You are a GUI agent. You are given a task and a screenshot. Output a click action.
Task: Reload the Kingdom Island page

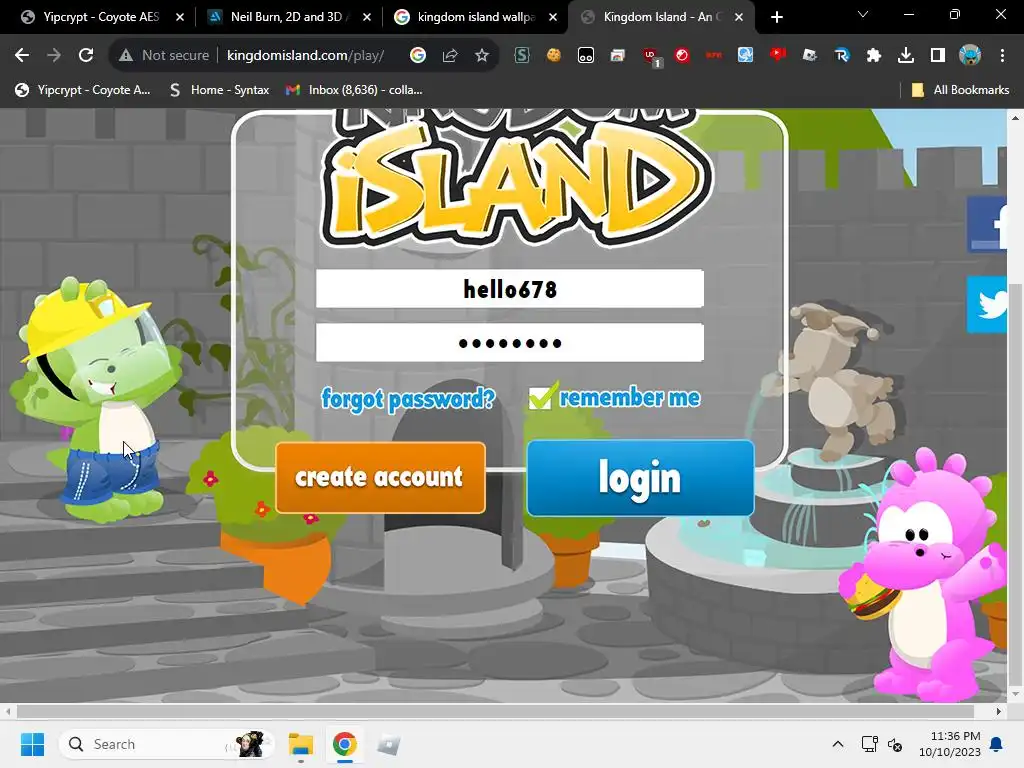click(x=86, y=56)
